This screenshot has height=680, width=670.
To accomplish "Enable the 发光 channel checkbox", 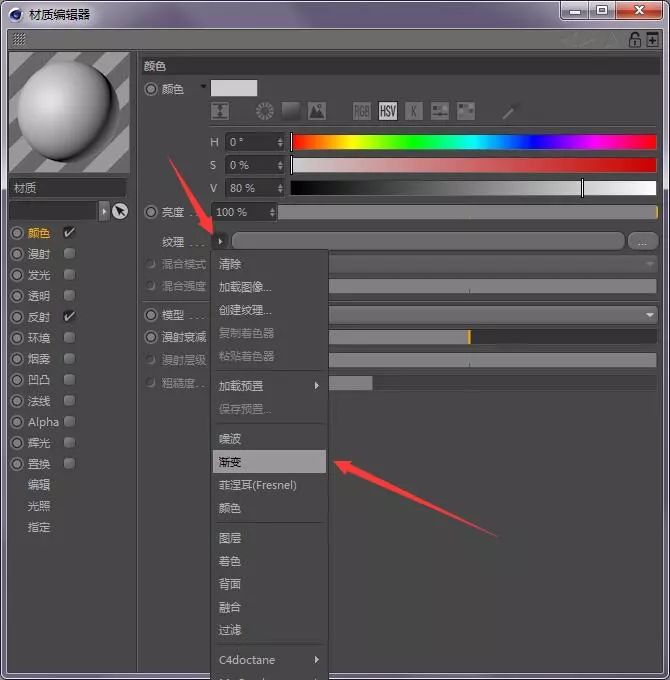I will (x=69, y=275).
